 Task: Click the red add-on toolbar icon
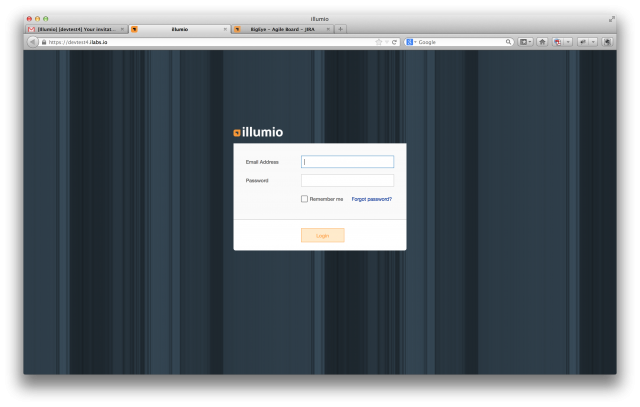pos(558,42)
